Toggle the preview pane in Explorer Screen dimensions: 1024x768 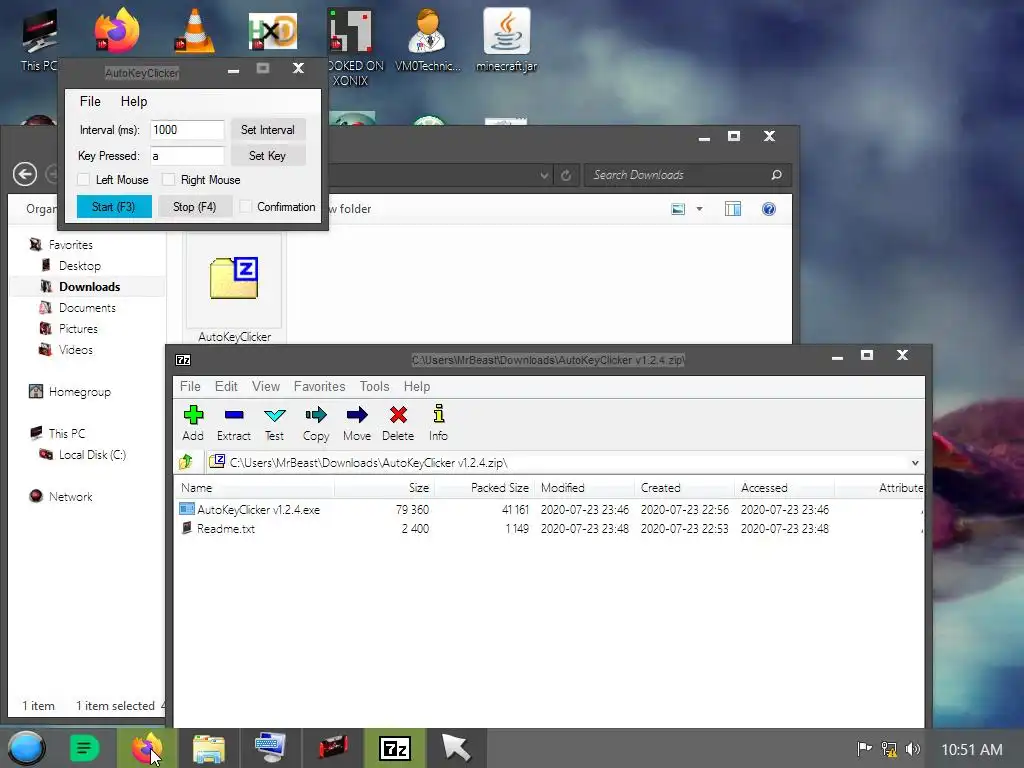pos(733,209)
